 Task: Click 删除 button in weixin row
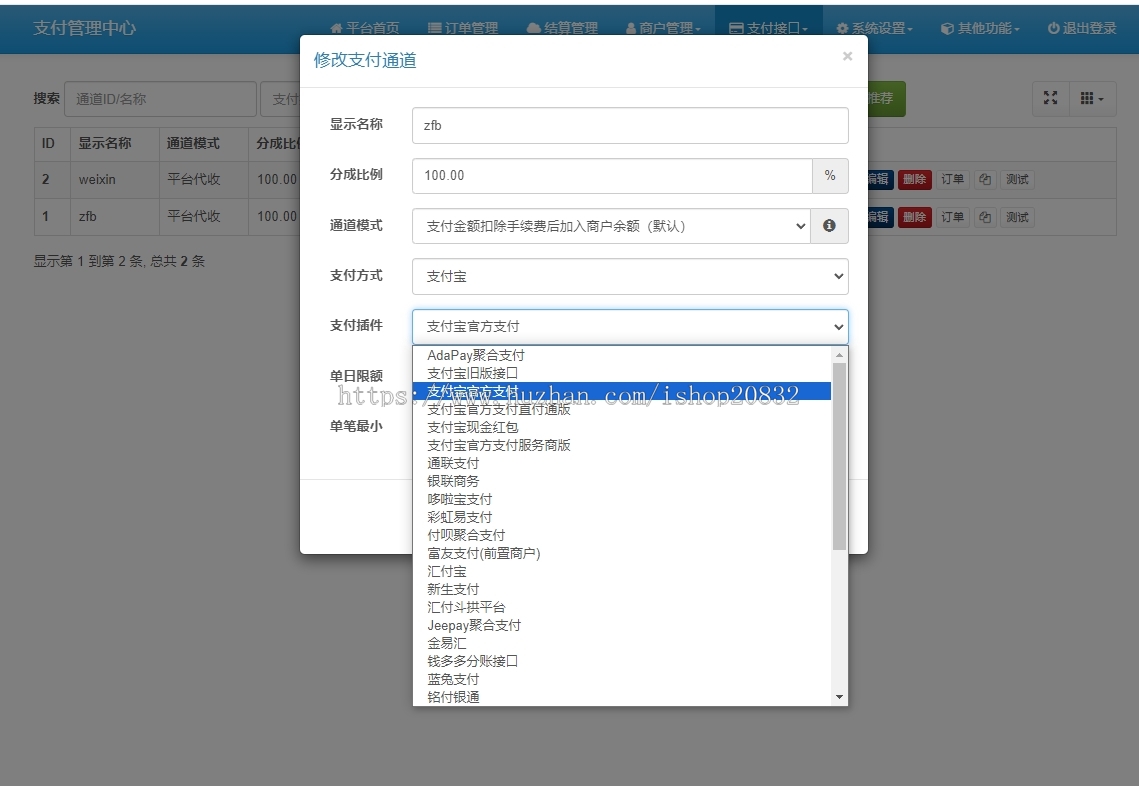pos(915,179)
